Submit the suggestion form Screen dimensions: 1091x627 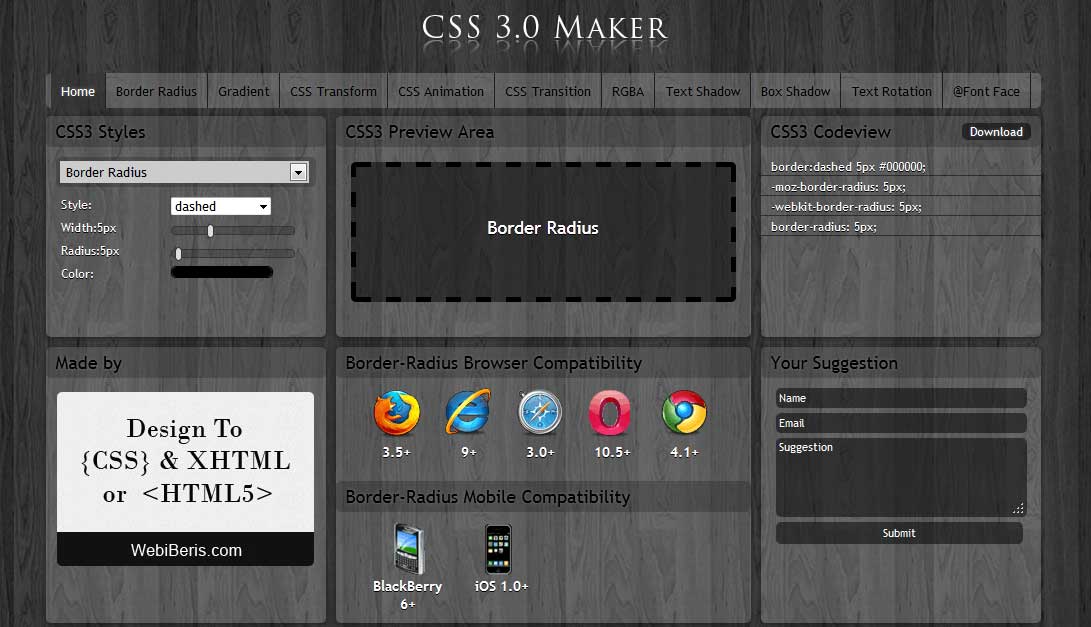(x=898, y=533)
